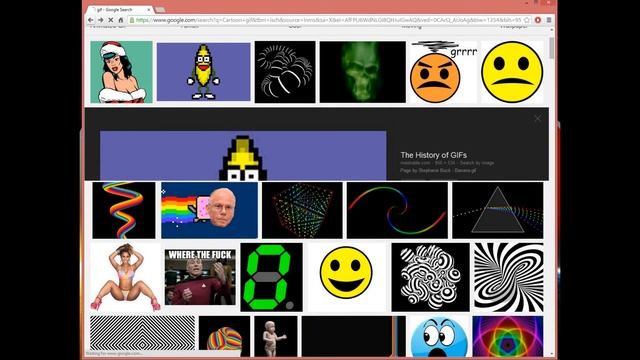
Task: Stop the page loading with the X button
Action: coord(111,20)
